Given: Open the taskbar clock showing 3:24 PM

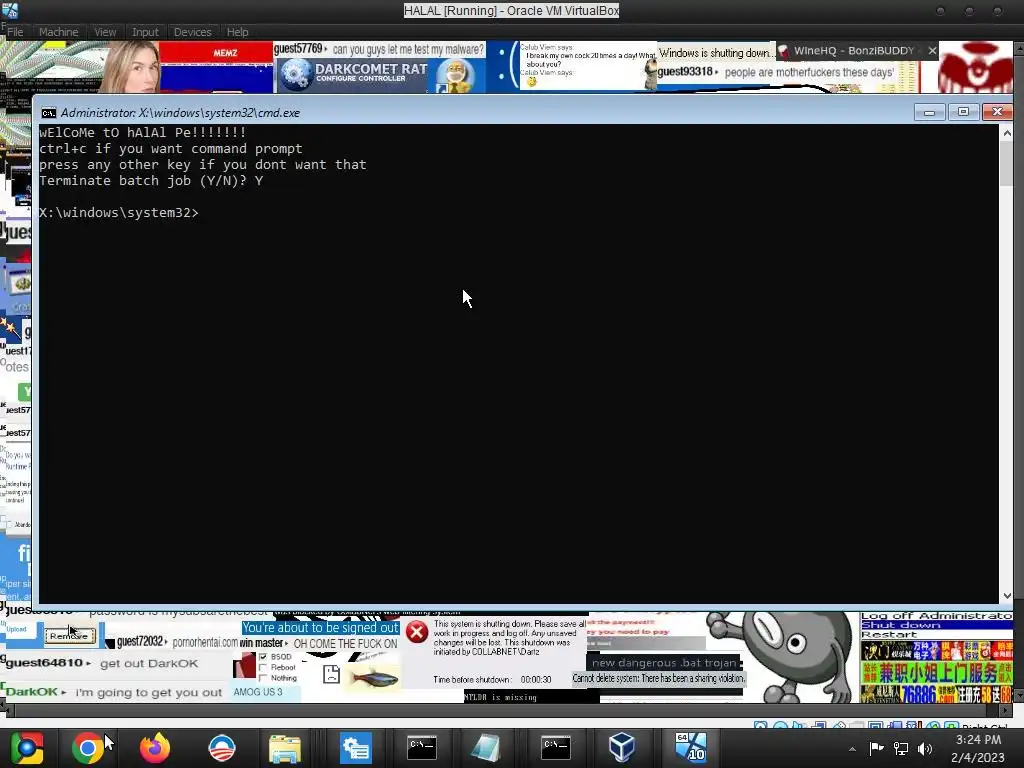Looking at the screenshot, I should (978, 748).
